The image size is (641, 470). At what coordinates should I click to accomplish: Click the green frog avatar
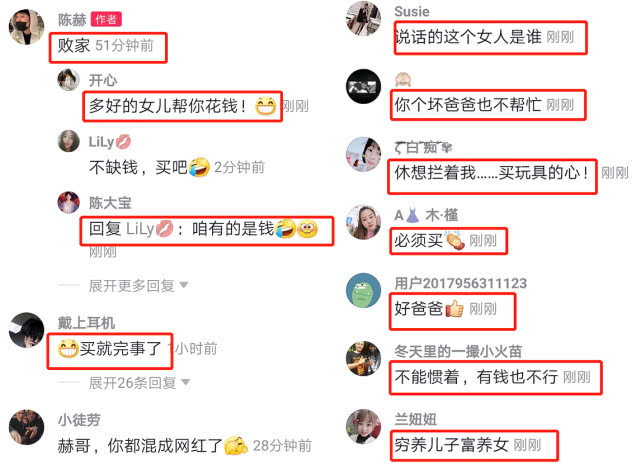[x=363, y=291]
